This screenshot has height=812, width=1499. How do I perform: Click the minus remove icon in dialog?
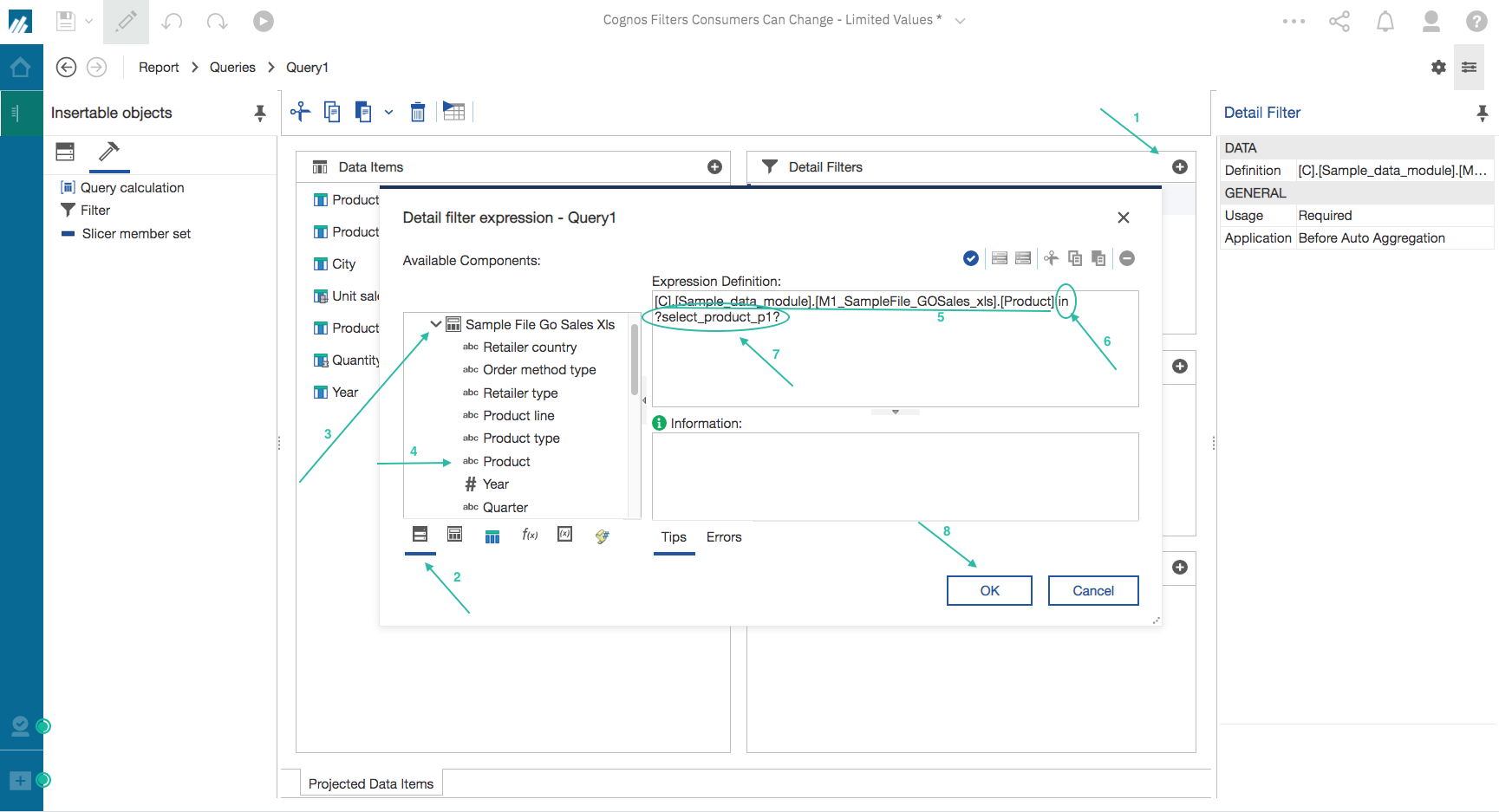click(1127, 258)
